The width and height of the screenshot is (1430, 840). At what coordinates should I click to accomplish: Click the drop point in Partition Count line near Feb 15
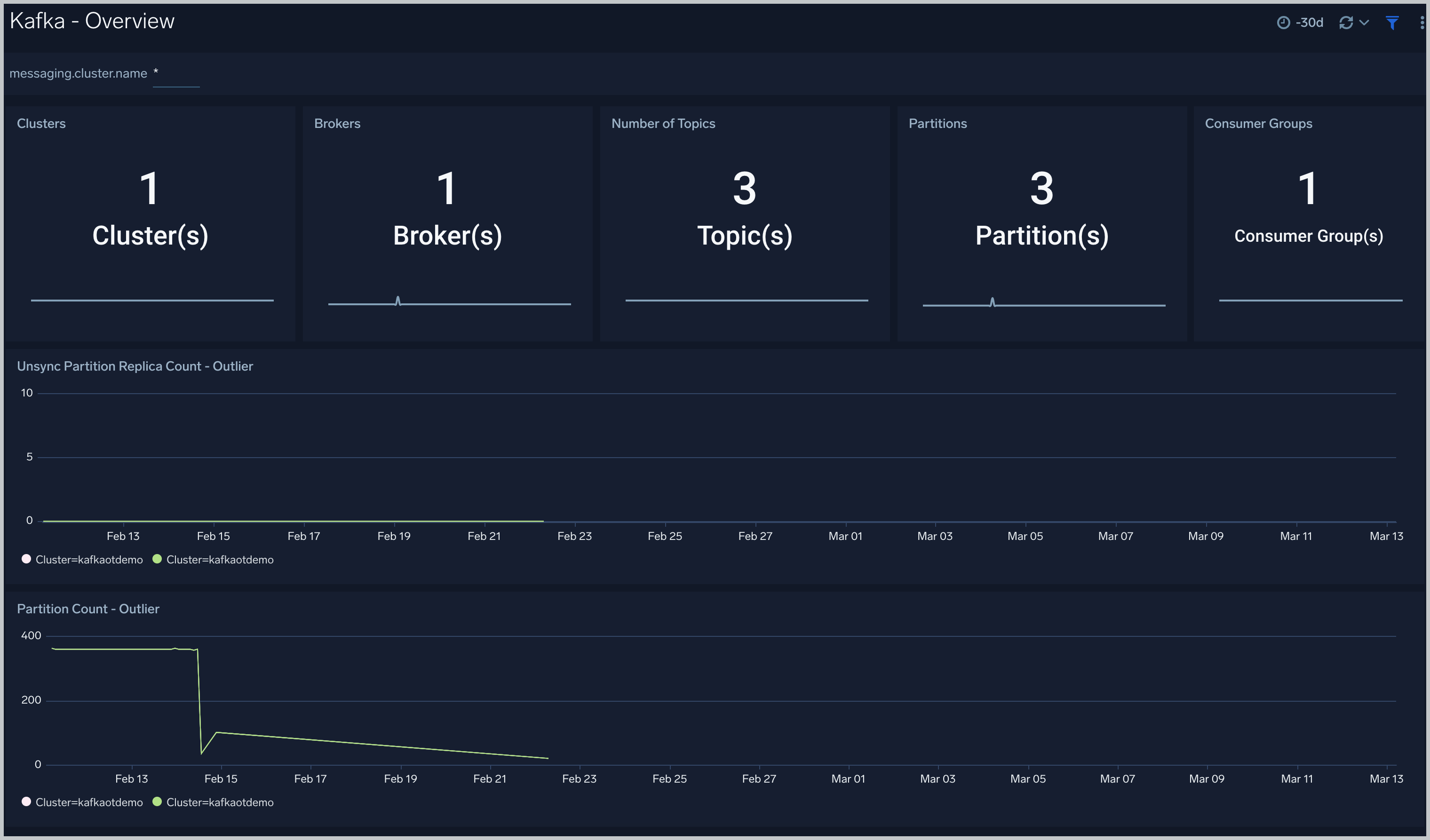click(x=201, y=754)
